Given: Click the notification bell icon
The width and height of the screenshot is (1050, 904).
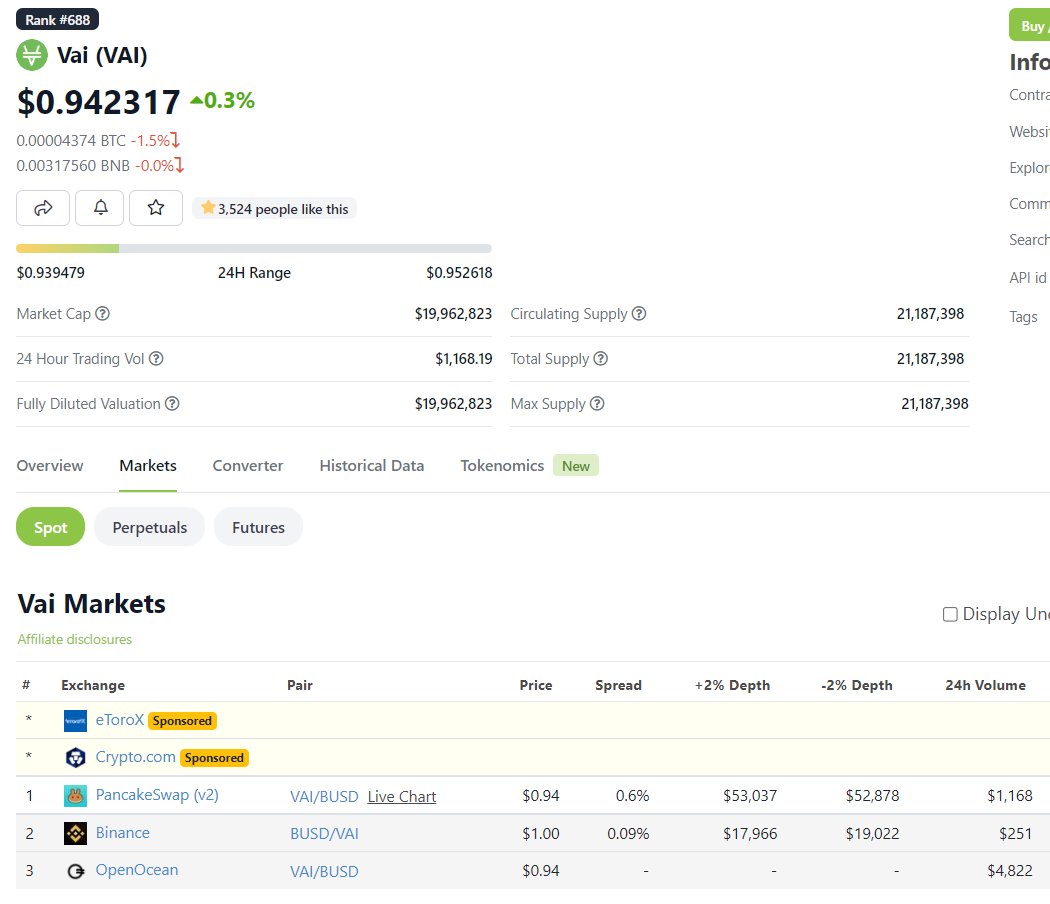Looking at the screenshot, I should click(x=99, y=207).
